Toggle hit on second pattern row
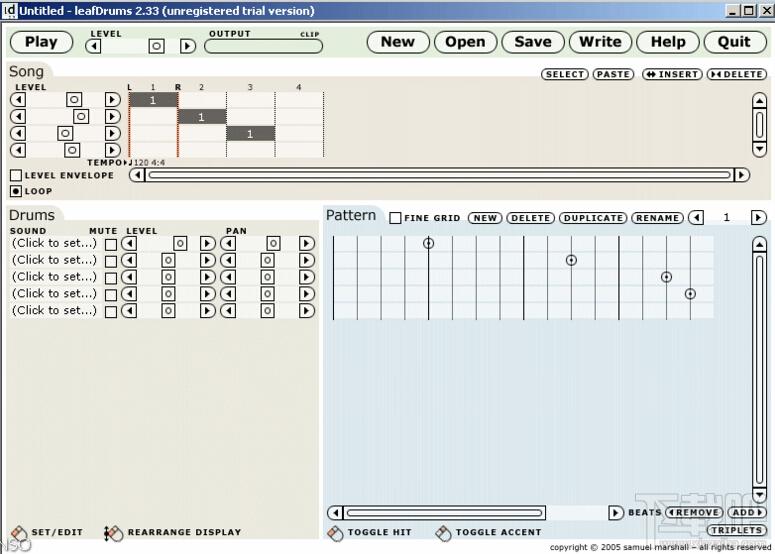Screen dimensions: 775x554 click(571, 260)
